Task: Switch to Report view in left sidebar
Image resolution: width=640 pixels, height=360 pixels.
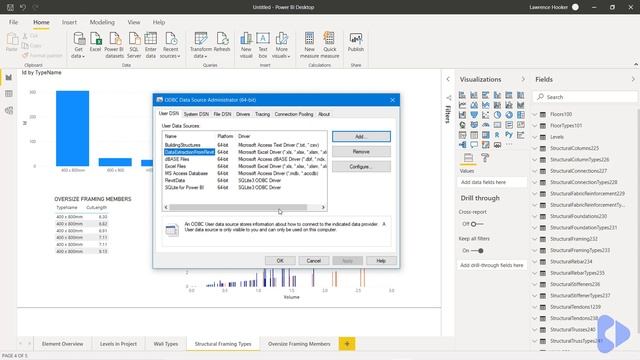Action: [x=9, y=77]
